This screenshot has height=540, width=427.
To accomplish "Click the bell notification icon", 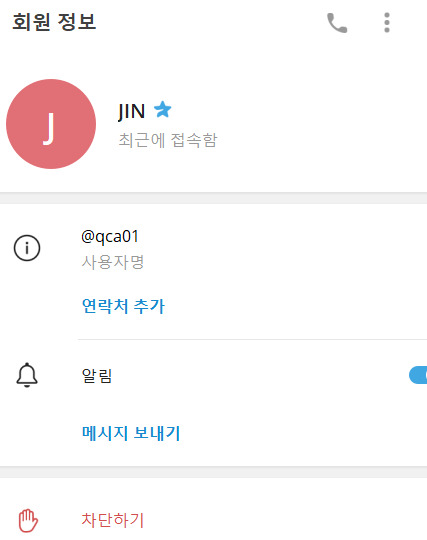I will [x=27, y=375].
